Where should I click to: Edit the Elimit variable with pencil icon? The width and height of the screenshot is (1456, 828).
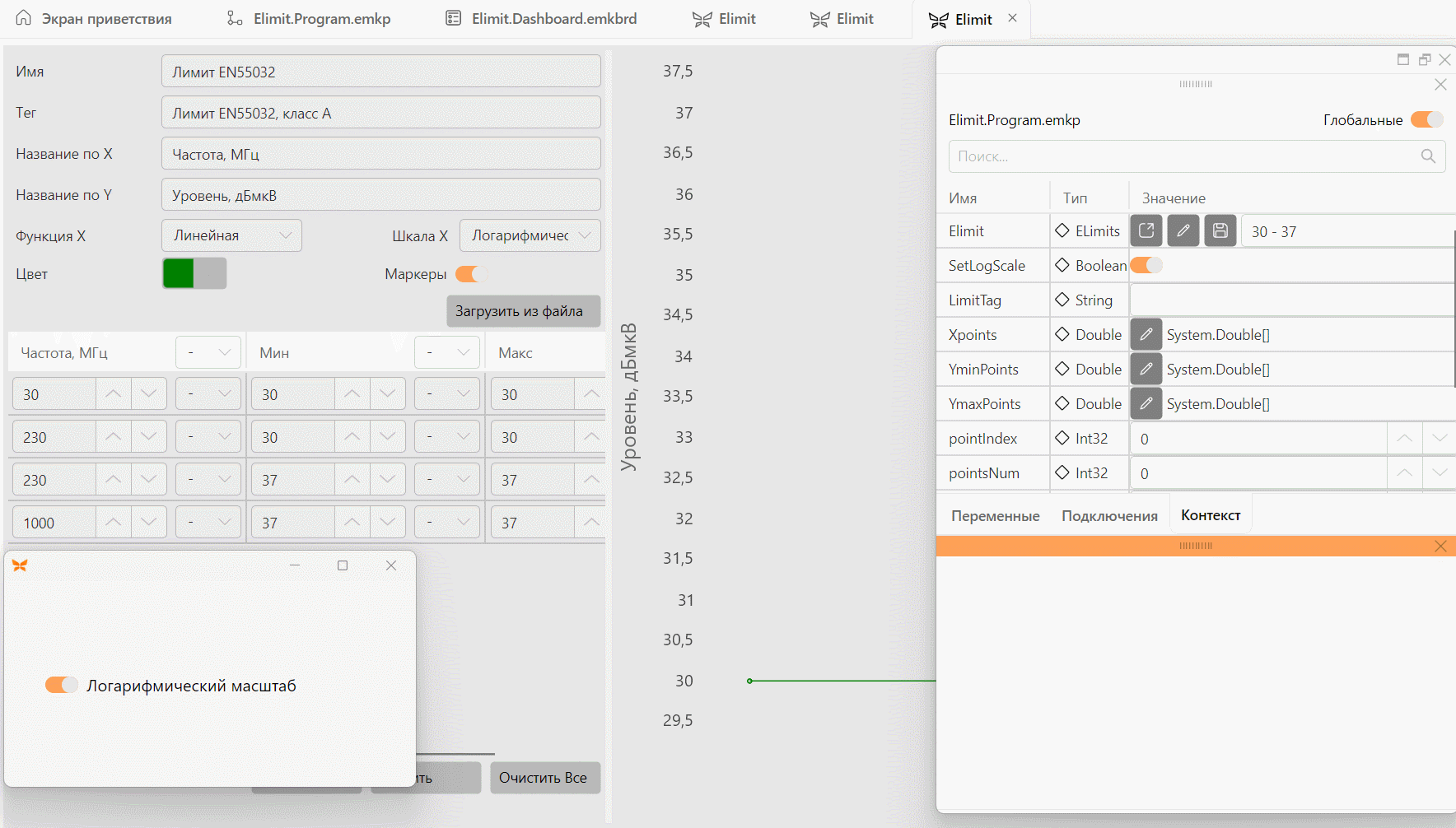1183,231
